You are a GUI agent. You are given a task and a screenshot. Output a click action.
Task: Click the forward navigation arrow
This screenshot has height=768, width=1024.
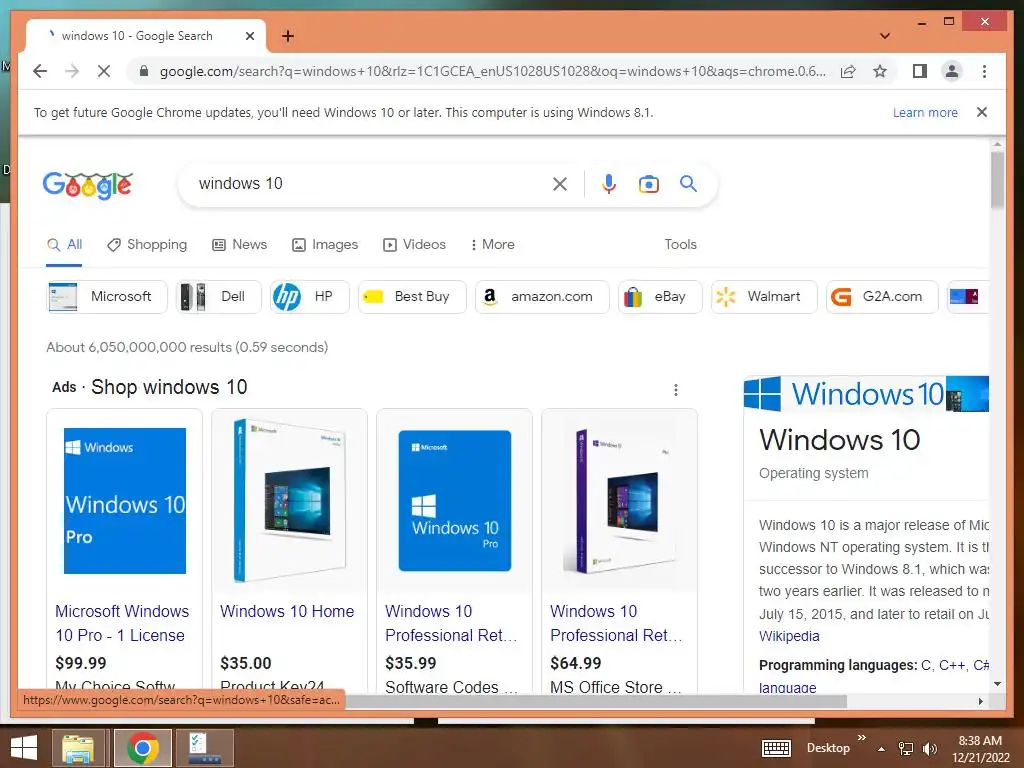click(72, 71)
